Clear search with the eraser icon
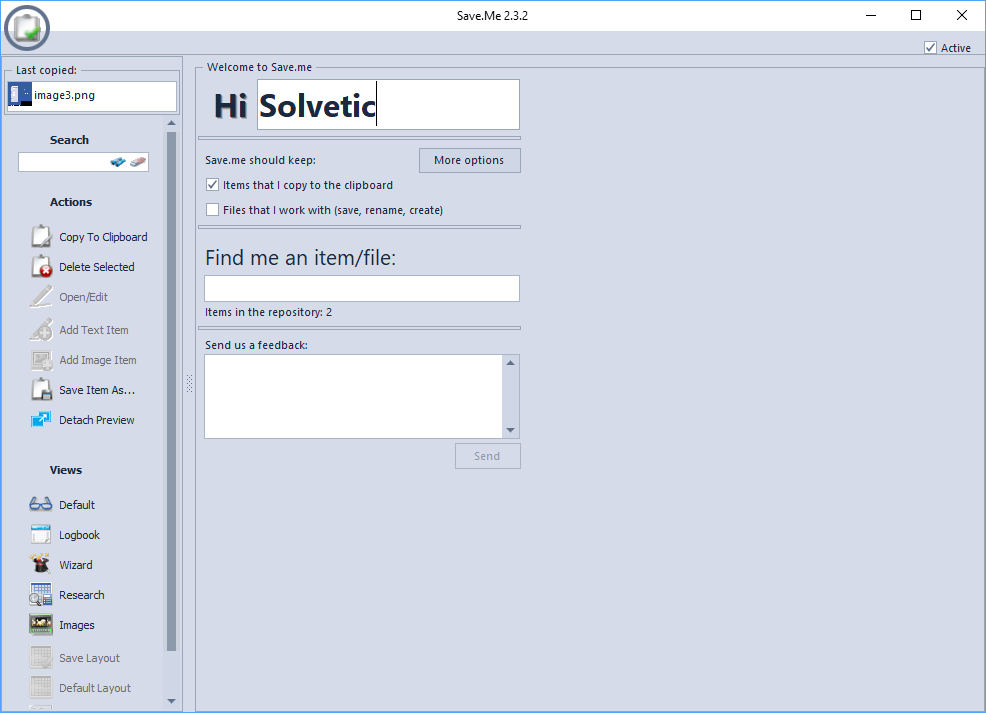The image size is (986, 713). tap(138, 162)
